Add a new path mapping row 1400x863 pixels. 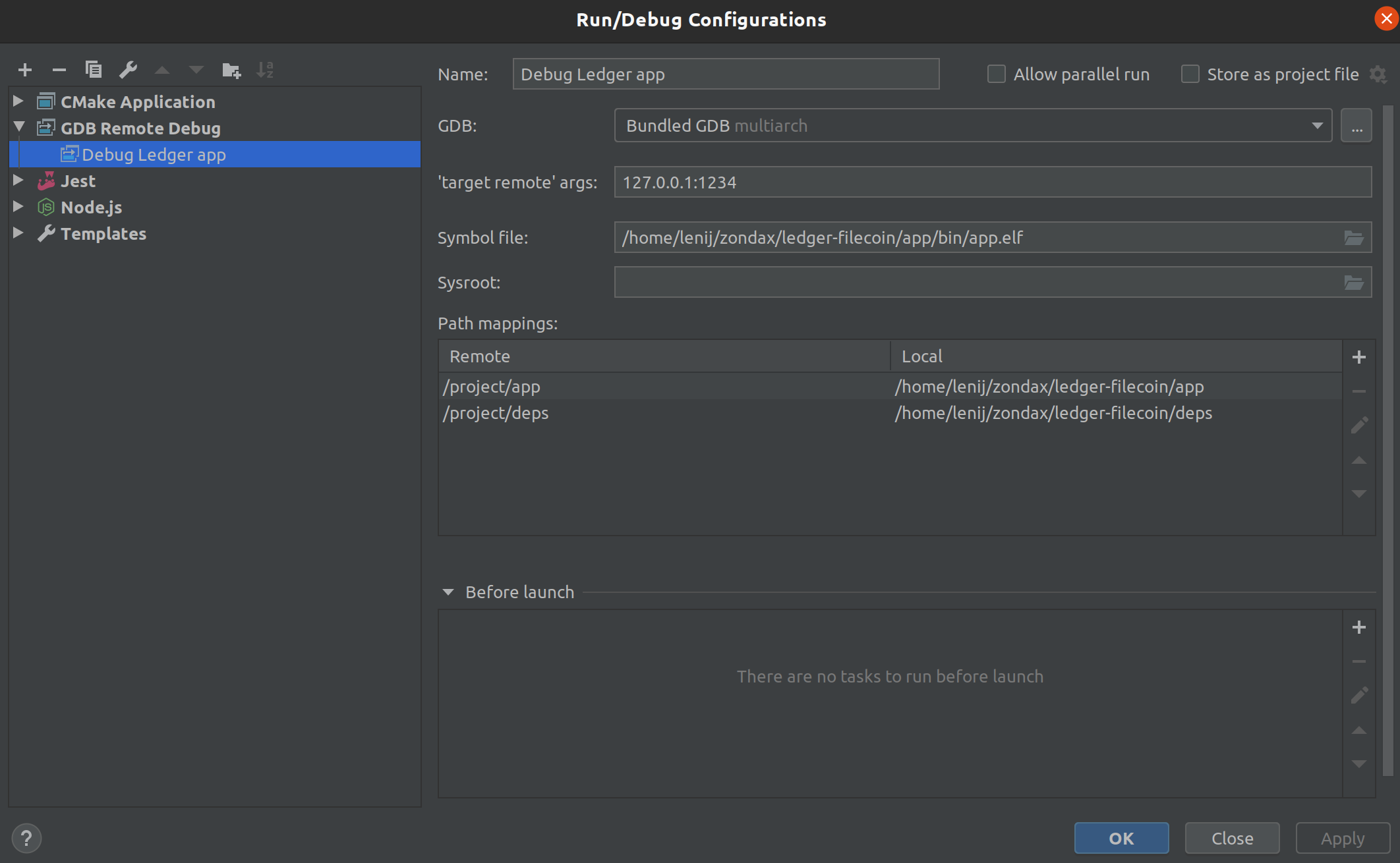pos(1358,357)
